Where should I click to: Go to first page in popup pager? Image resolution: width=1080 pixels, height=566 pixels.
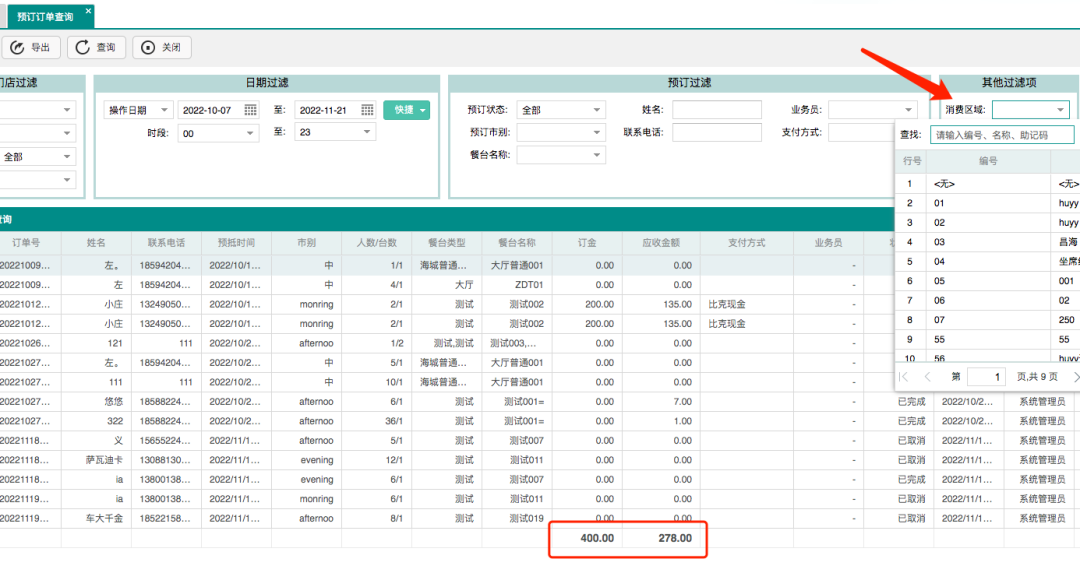(904, 377)
